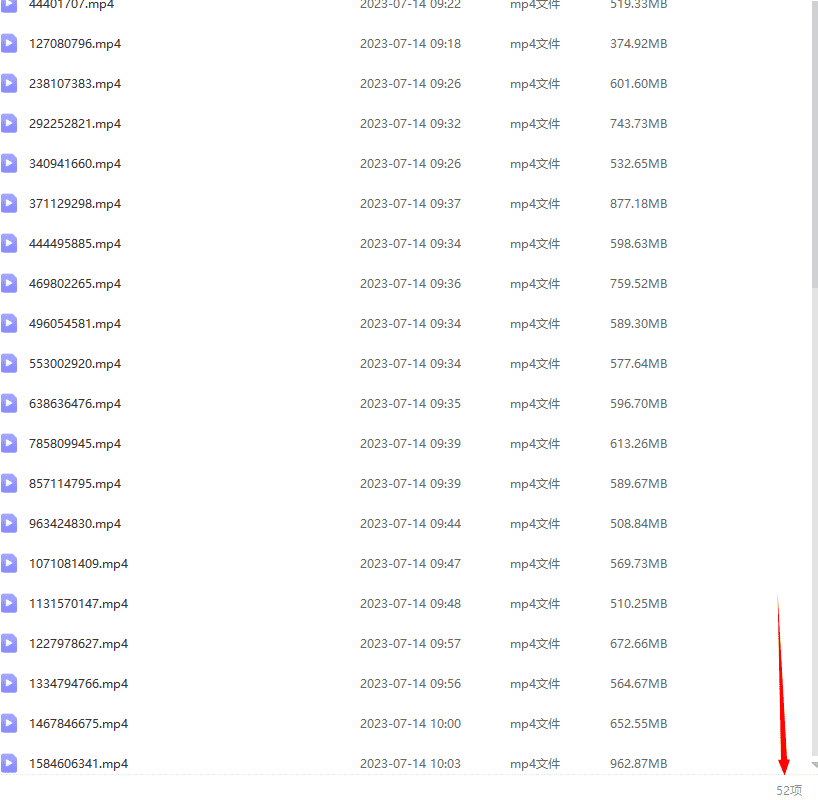Click the 564.67MB size of 1334794766.mp4
Image resolution: width=818 pixels, height=800 pixels.
(638, 684)
